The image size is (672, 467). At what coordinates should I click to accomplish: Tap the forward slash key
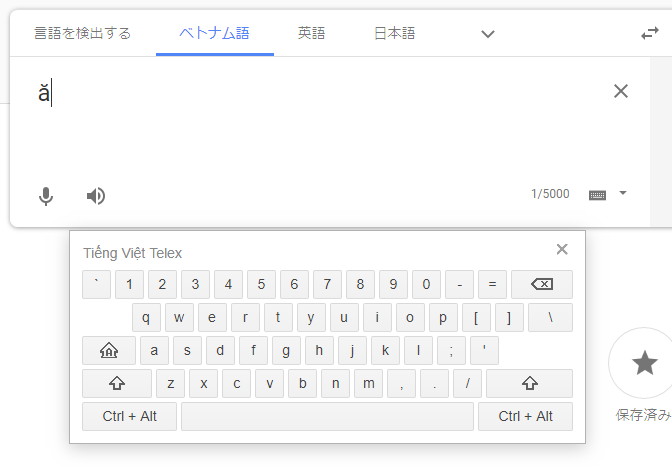click(468, 383)
